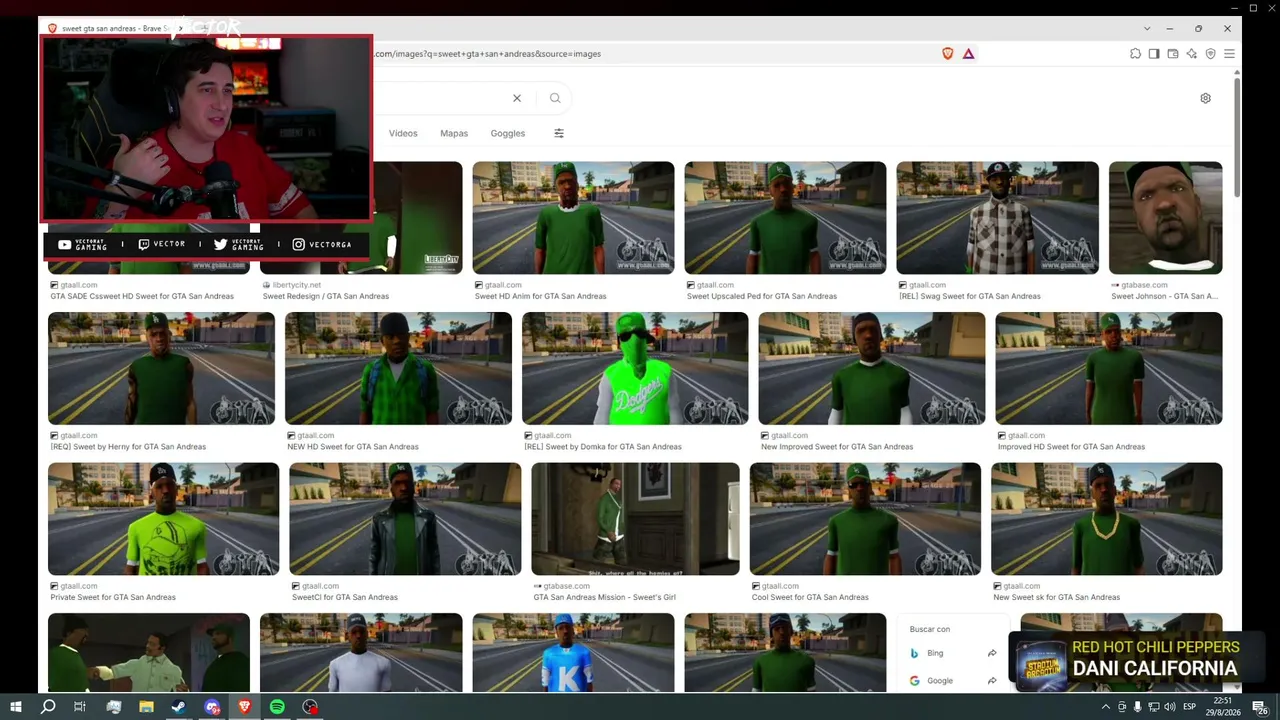Click the Swag Sweet plaid shirt thumbnail
This screenshot has height=720, width=1280.
coord(997,218)
